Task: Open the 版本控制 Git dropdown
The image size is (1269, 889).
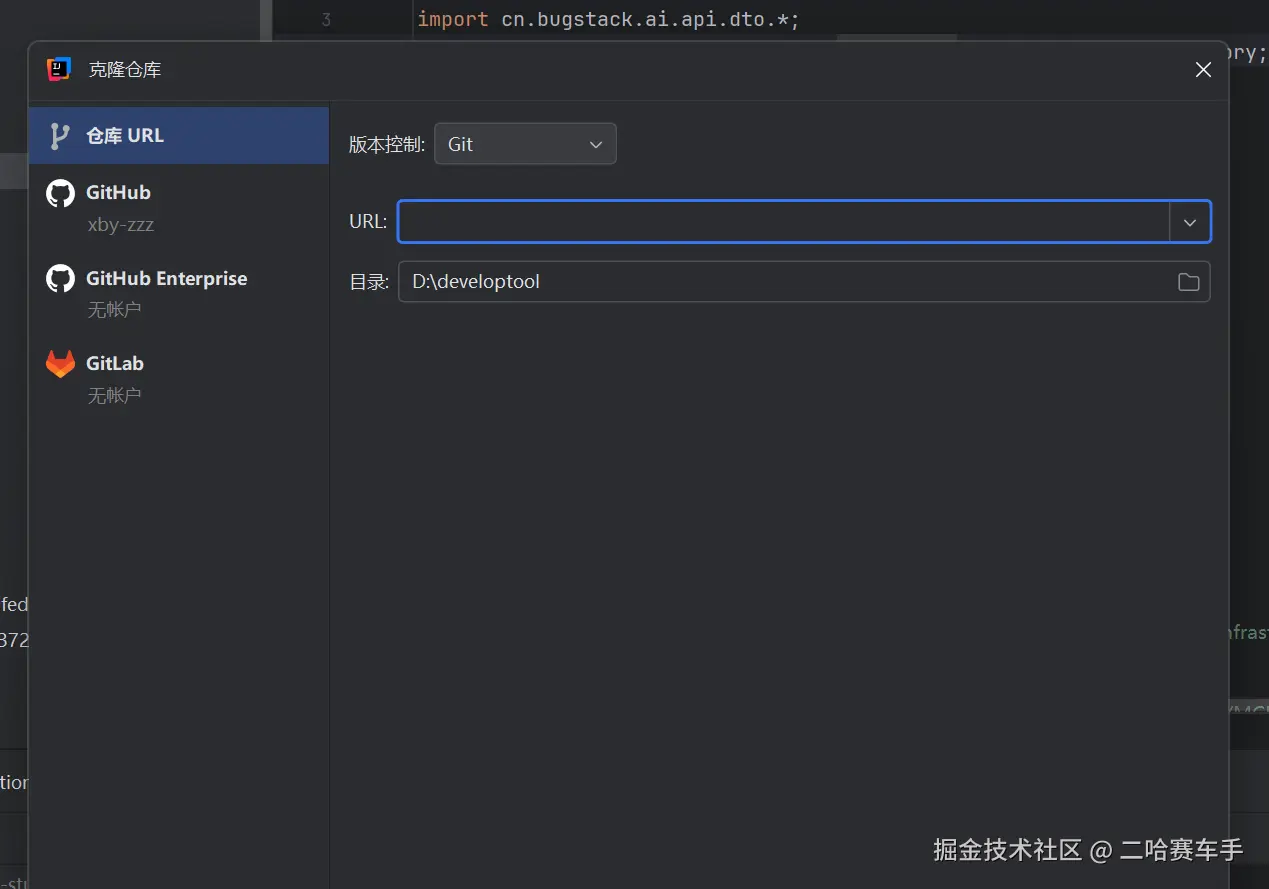Action: [x=525, y=144]
